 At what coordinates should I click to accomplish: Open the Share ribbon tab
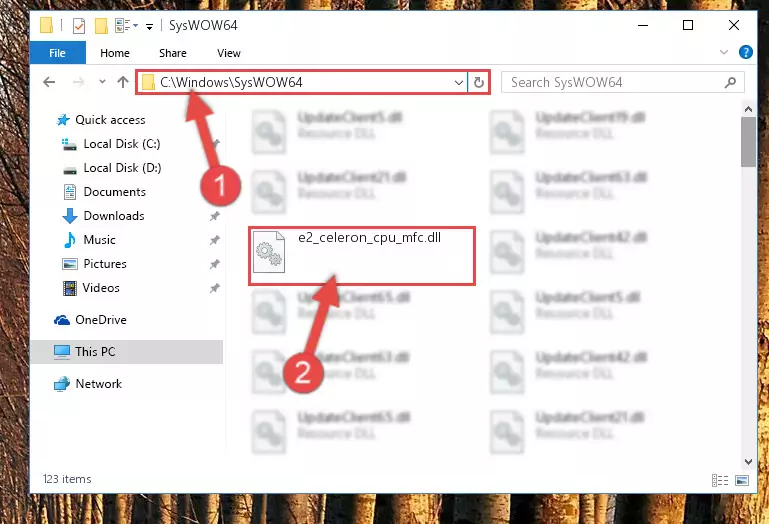pyautogui.click(x=173, y=53)
